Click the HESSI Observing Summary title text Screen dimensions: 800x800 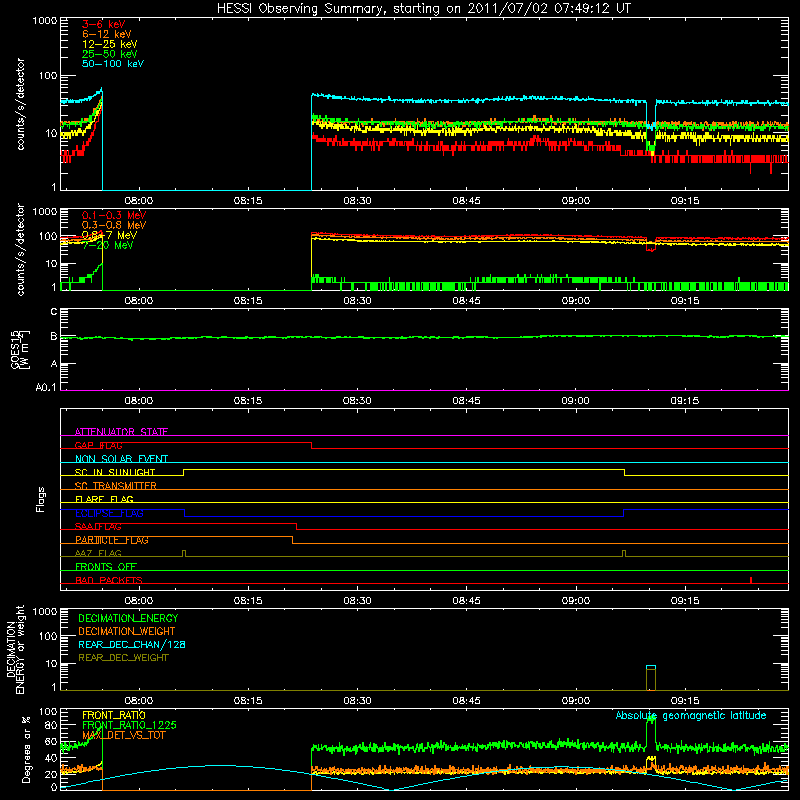(423, 9)
